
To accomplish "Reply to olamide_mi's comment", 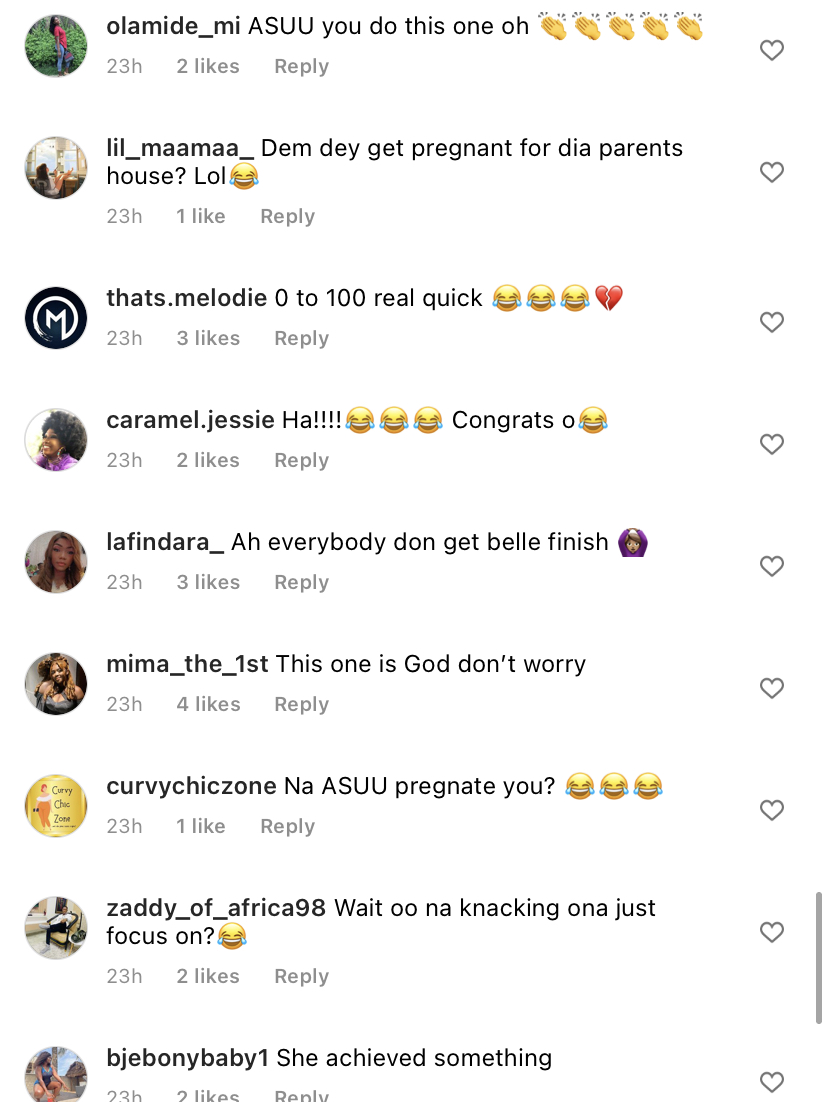I will point(301,66).
